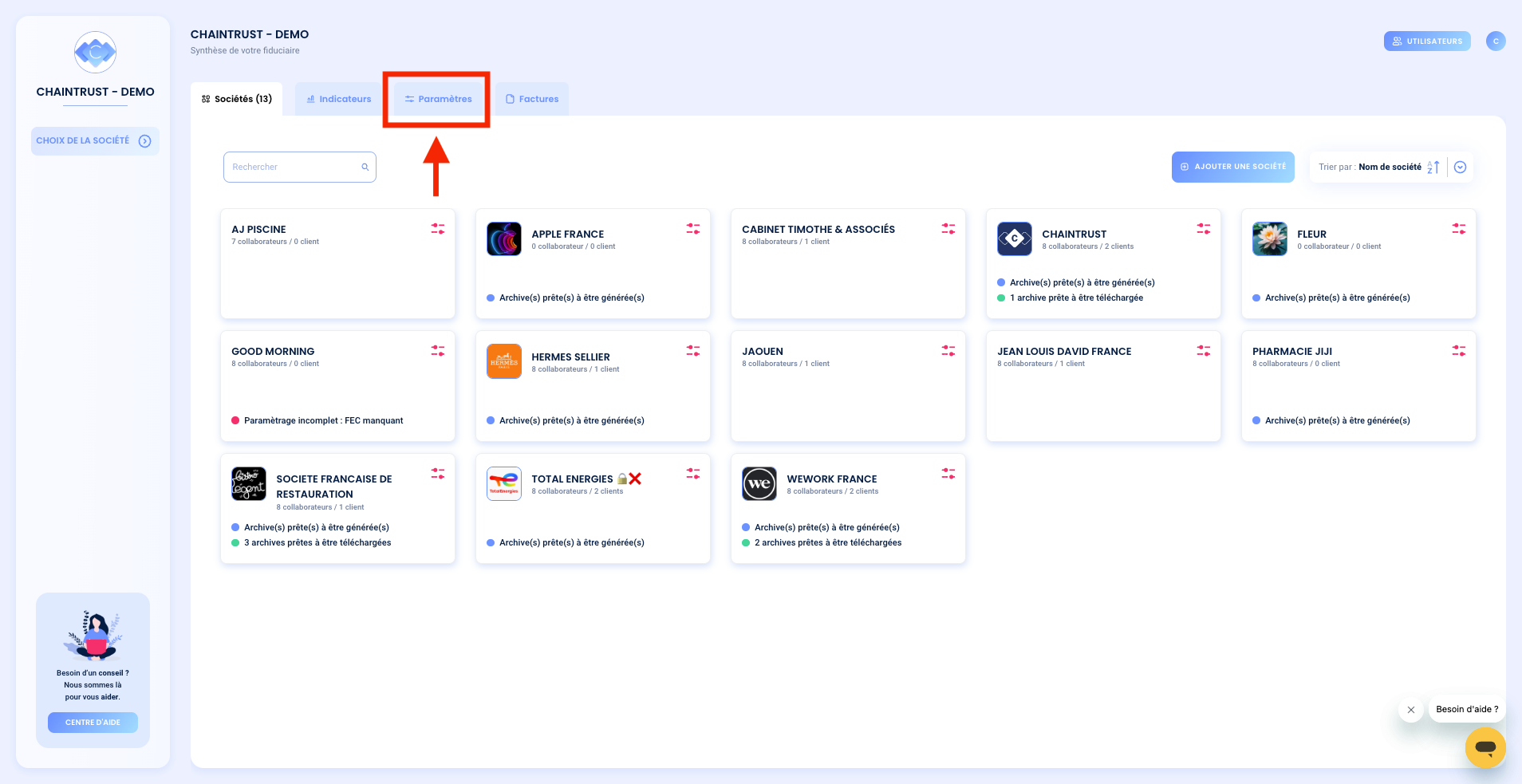1522x784 pixels.
Task: Click the WeWork logo
Action: coord(759,484)
